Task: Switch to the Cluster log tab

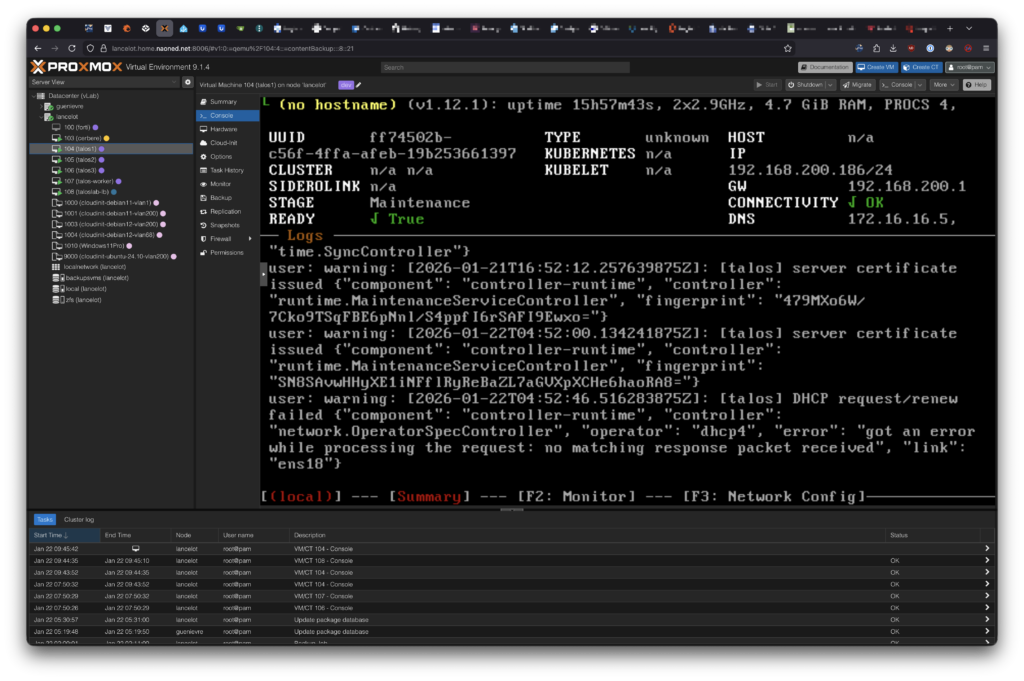Action: [79, 520]
